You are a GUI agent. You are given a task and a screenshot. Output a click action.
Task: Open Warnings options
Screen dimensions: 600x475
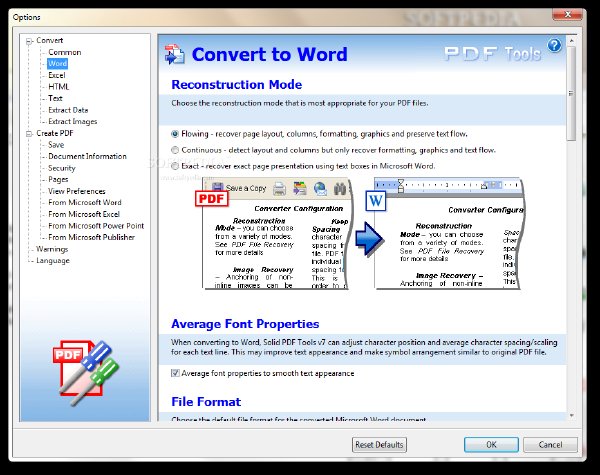point(52,249)
